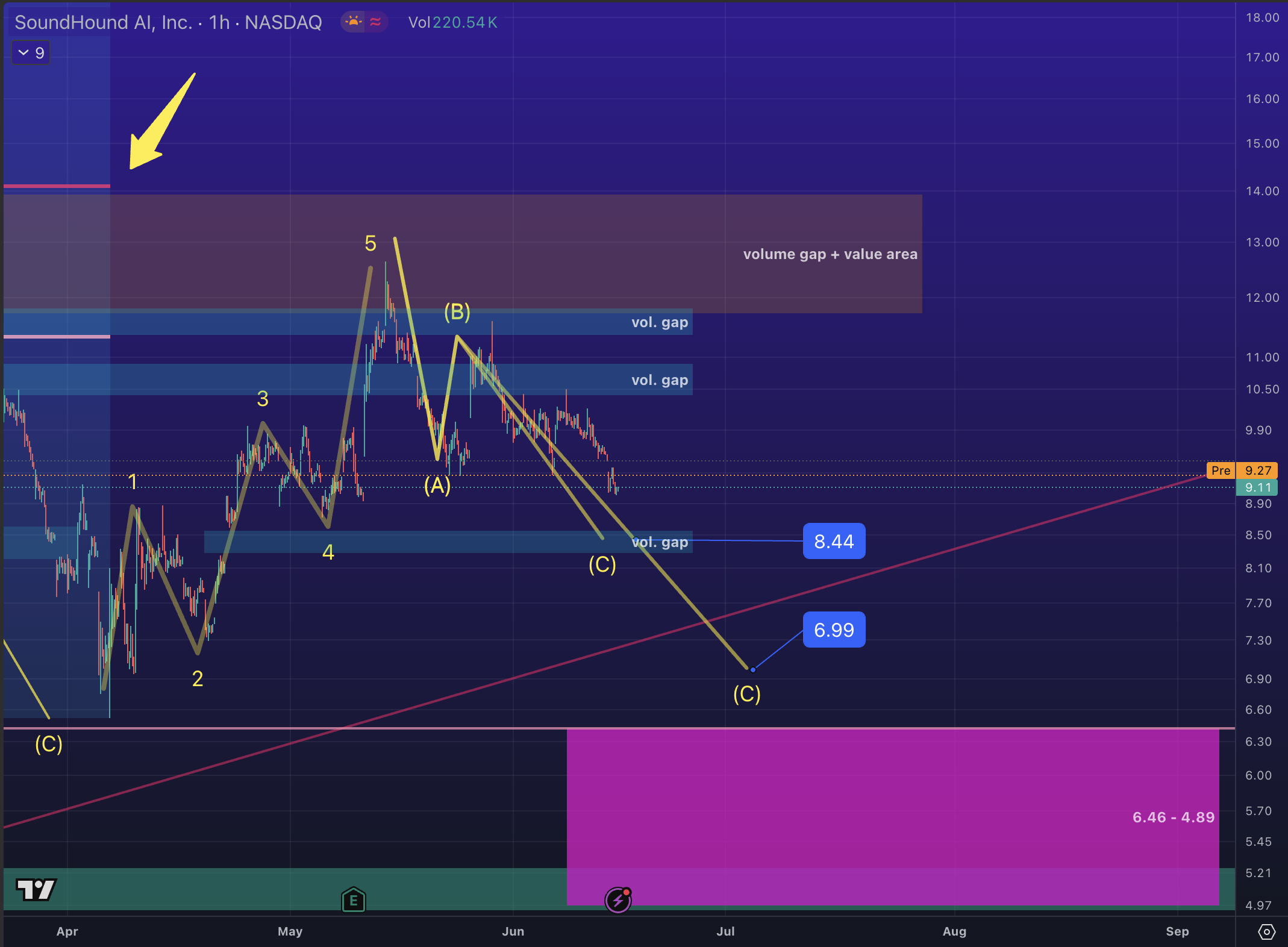1288x947 pixels.
Task: Click the orange pre-market sun icon
Action: 353,22
